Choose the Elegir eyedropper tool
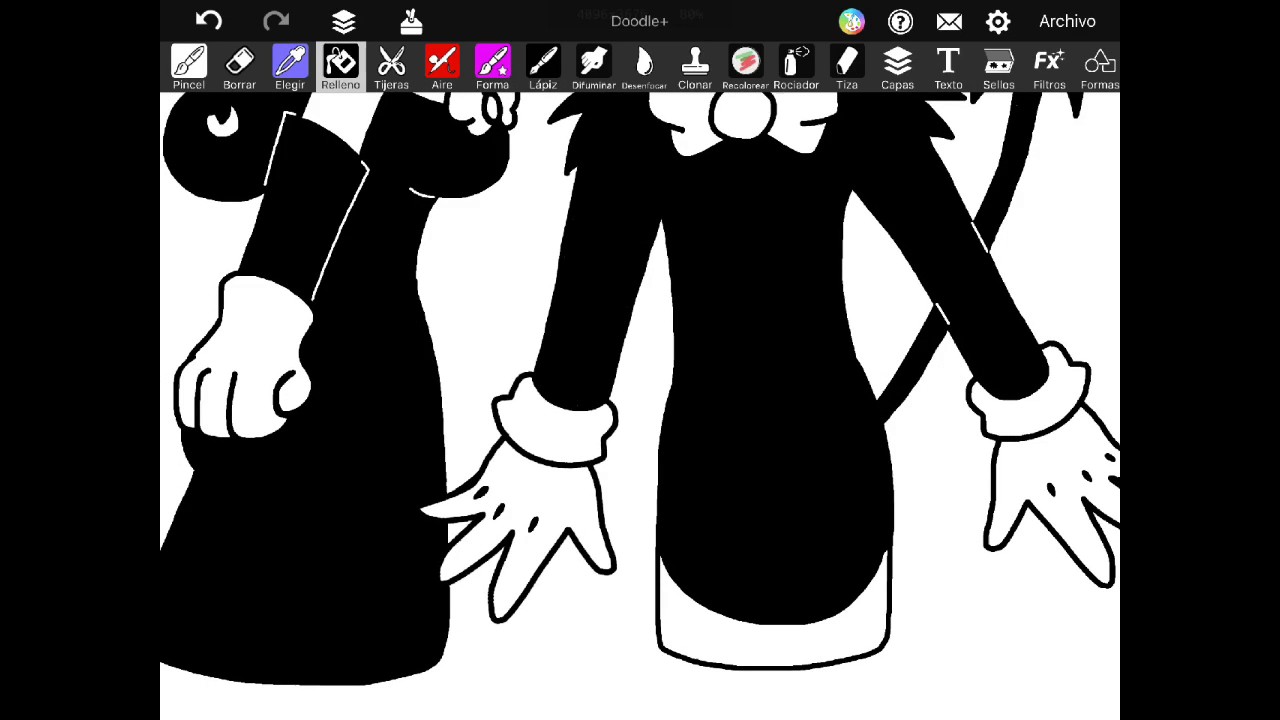This screenshot has height=720, width=1280. pyautogui.click(x=290, y=68)
